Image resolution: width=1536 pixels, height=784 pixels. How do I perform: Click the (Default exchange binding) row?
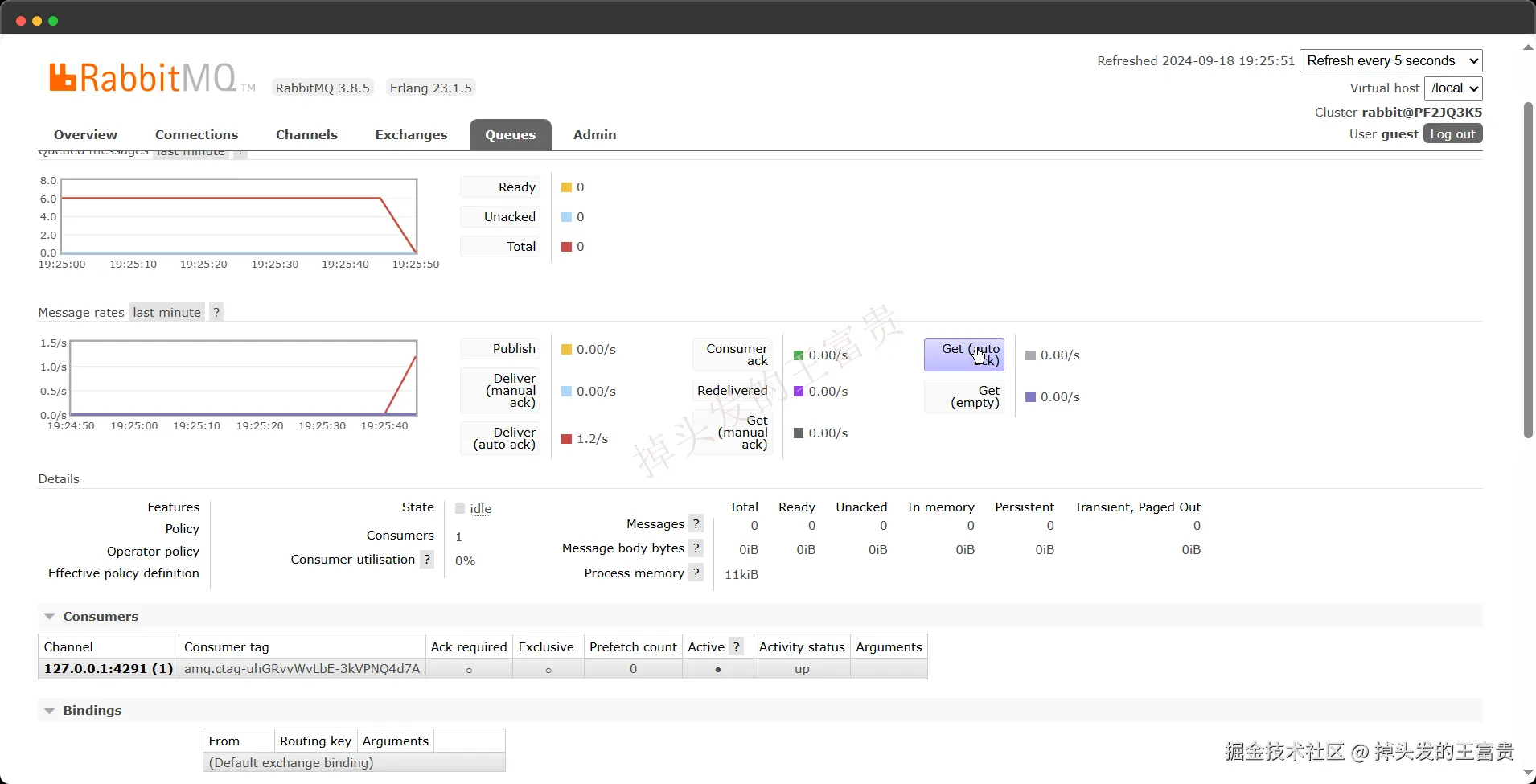[x=354, y=763]
